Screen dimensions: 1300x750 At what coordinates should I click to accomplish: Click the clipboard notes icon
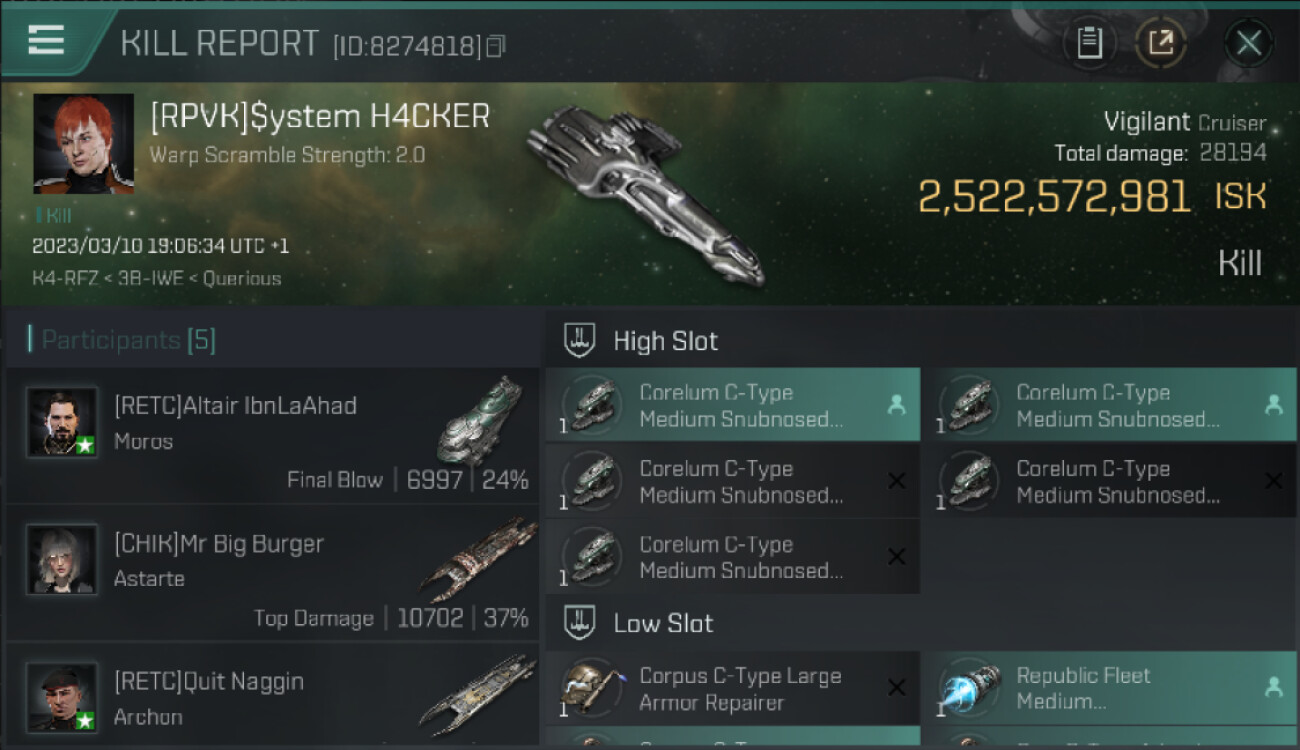1089,43
